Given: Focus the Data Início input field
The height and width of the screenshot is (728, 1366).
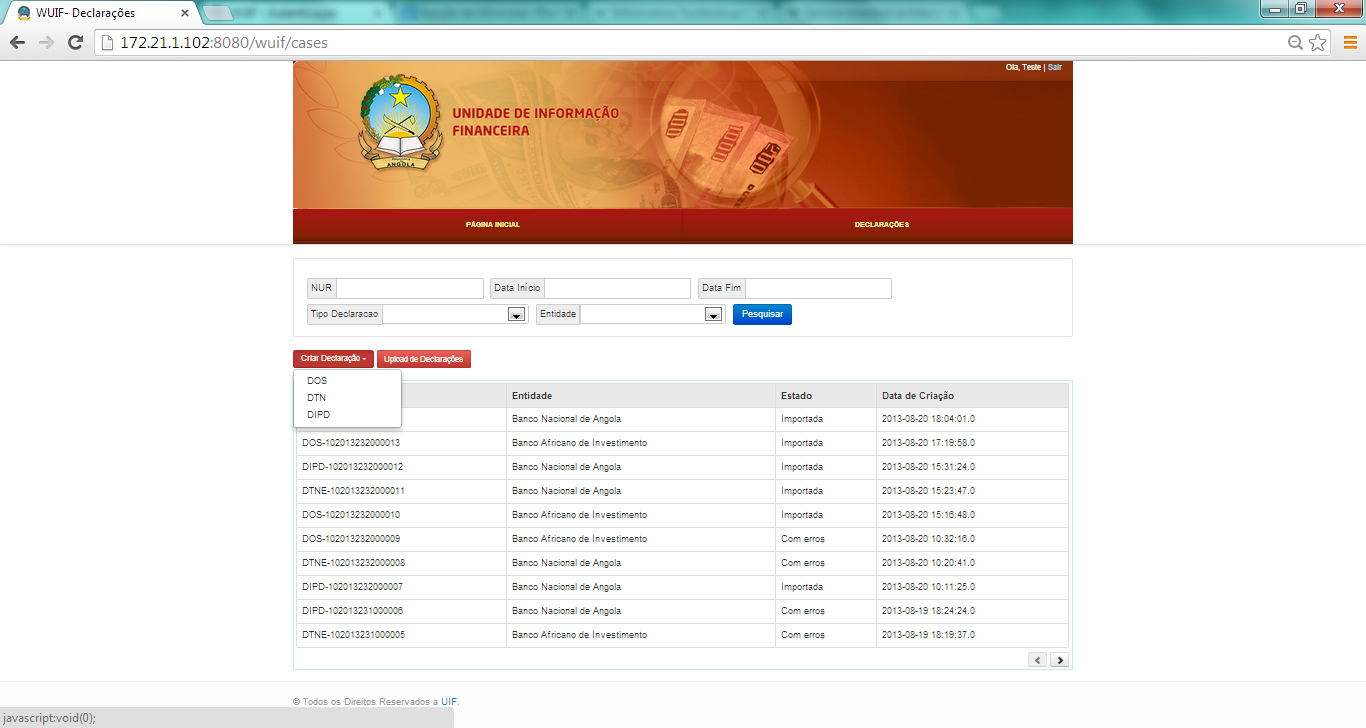Looking at the screenshot, I should click(617, 288).
